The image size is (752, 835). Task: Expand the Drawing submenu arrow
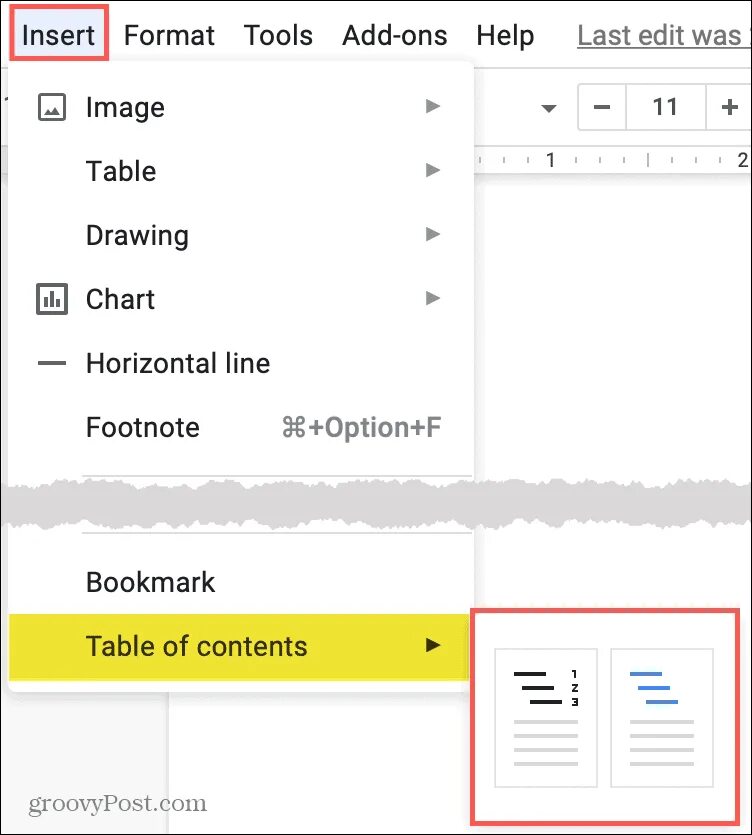click(432, 234)
